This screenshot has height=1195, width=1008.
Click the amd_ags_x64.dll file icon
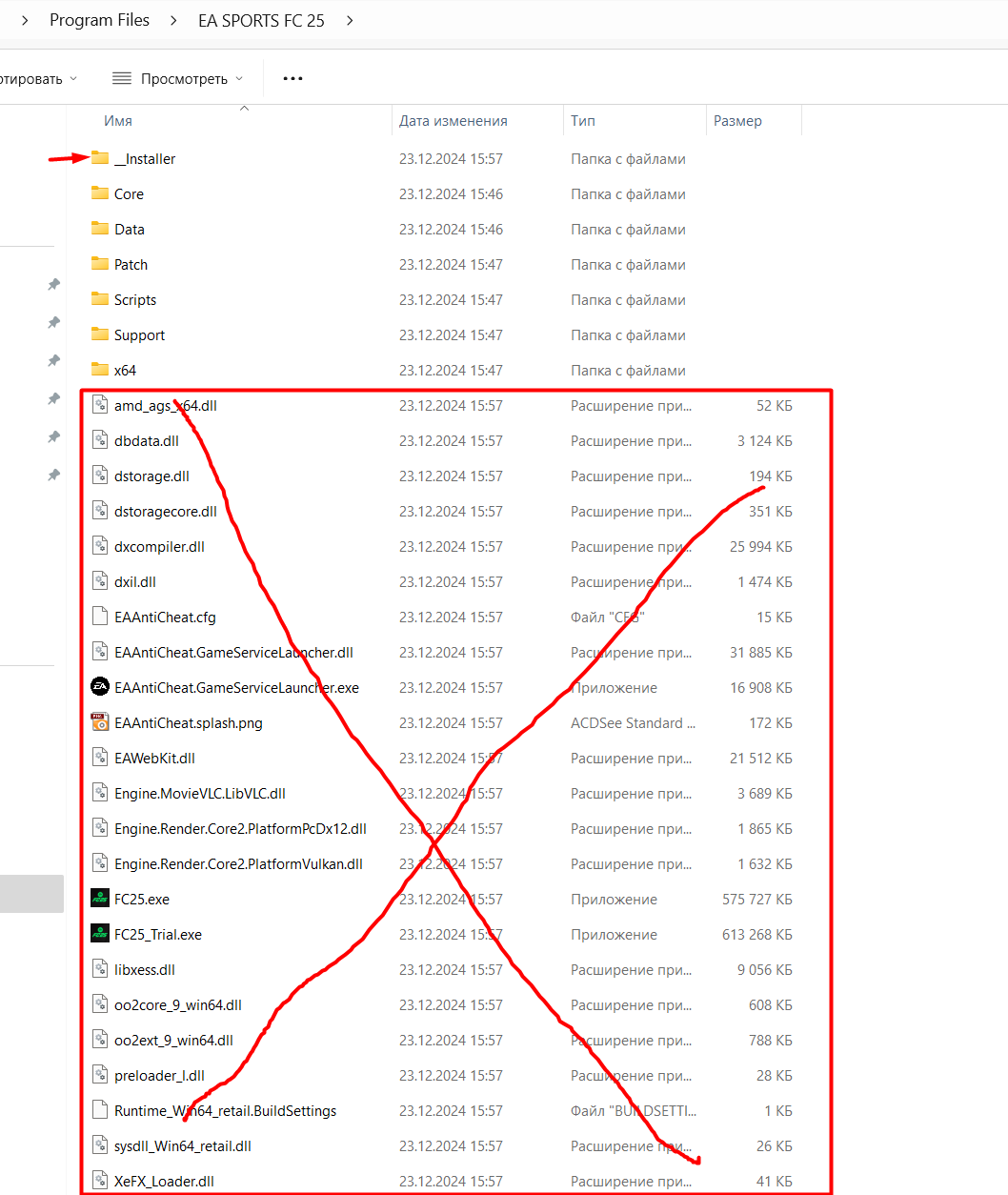(100, 405)
